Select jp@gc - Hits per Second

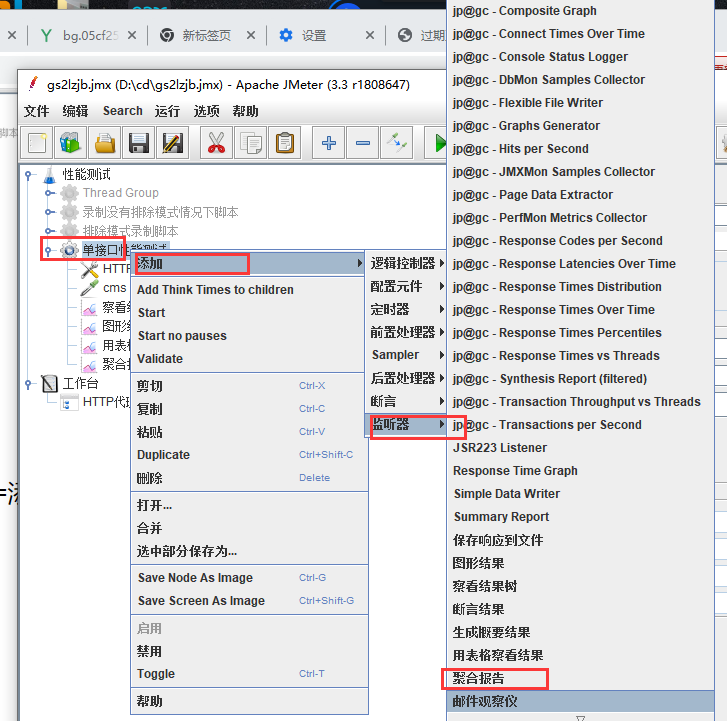(x=580, y=148)
